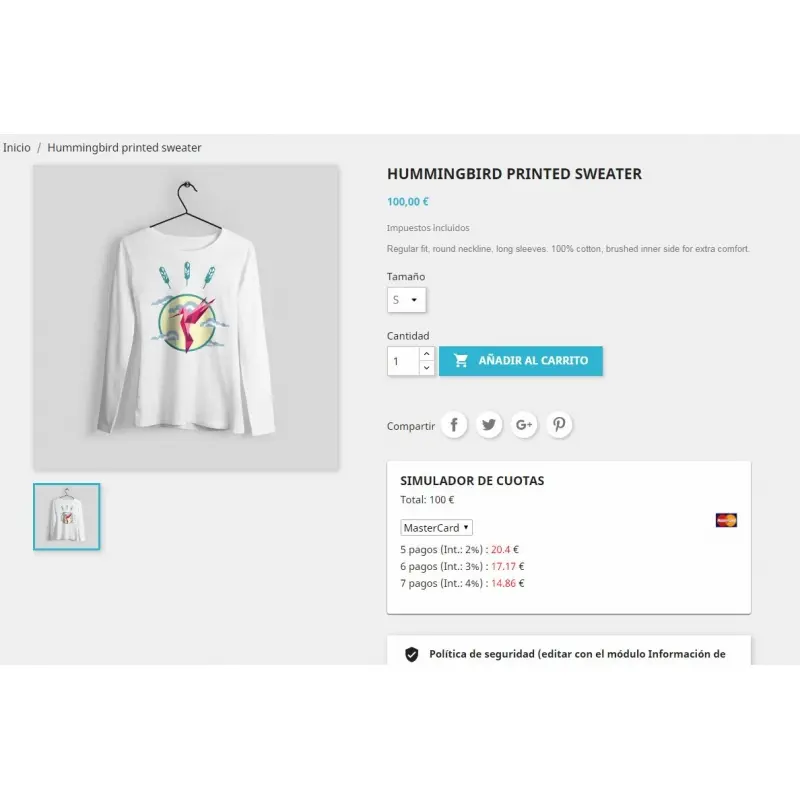Click Hummingbird printed sweater breadcrumb
The image size is (800, 800).
(124, 147)
